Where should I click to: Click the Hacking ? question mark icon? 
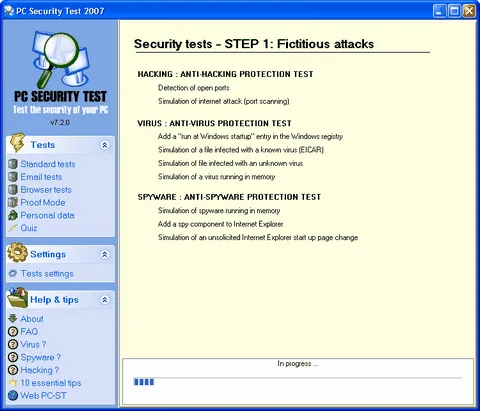tap(13, 370)
